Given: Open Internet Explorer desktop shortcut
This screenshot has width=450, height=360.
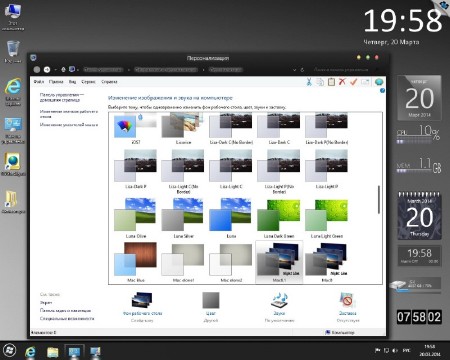Looking at the screenshot, I should click(13, 92).
